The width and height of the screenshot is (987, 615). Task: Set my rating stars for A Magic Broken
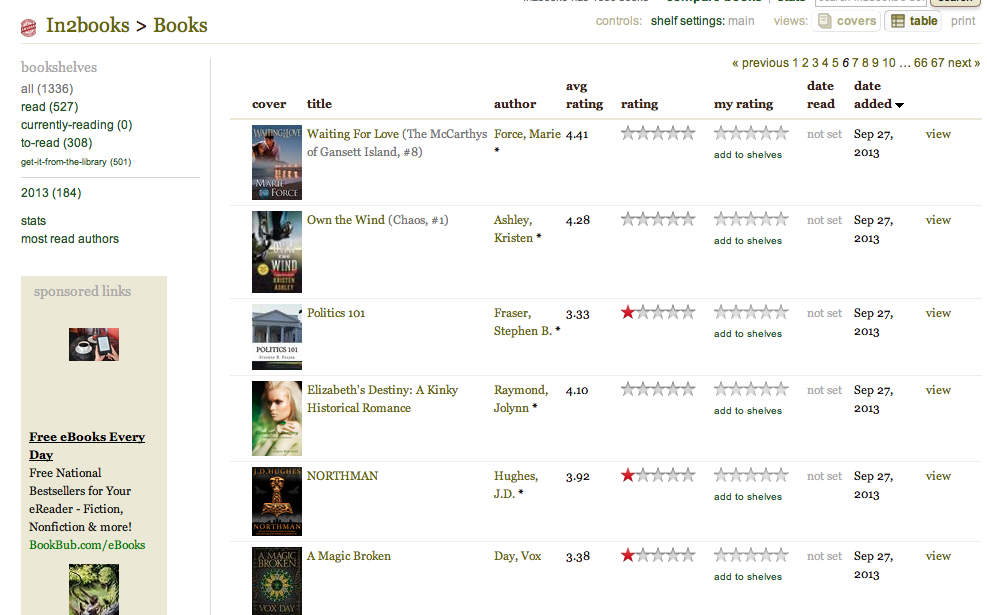pyautogui.click(x=751, y=556)
